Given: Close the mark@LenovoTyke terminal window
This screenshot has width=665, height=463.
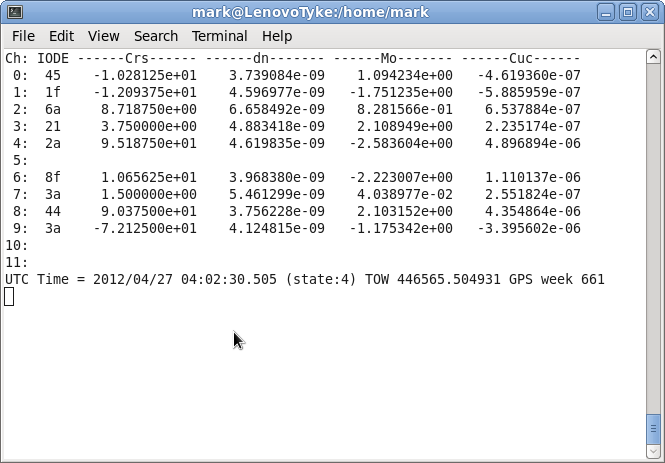Looking at the screenshot, I should (x=648, y=12).
